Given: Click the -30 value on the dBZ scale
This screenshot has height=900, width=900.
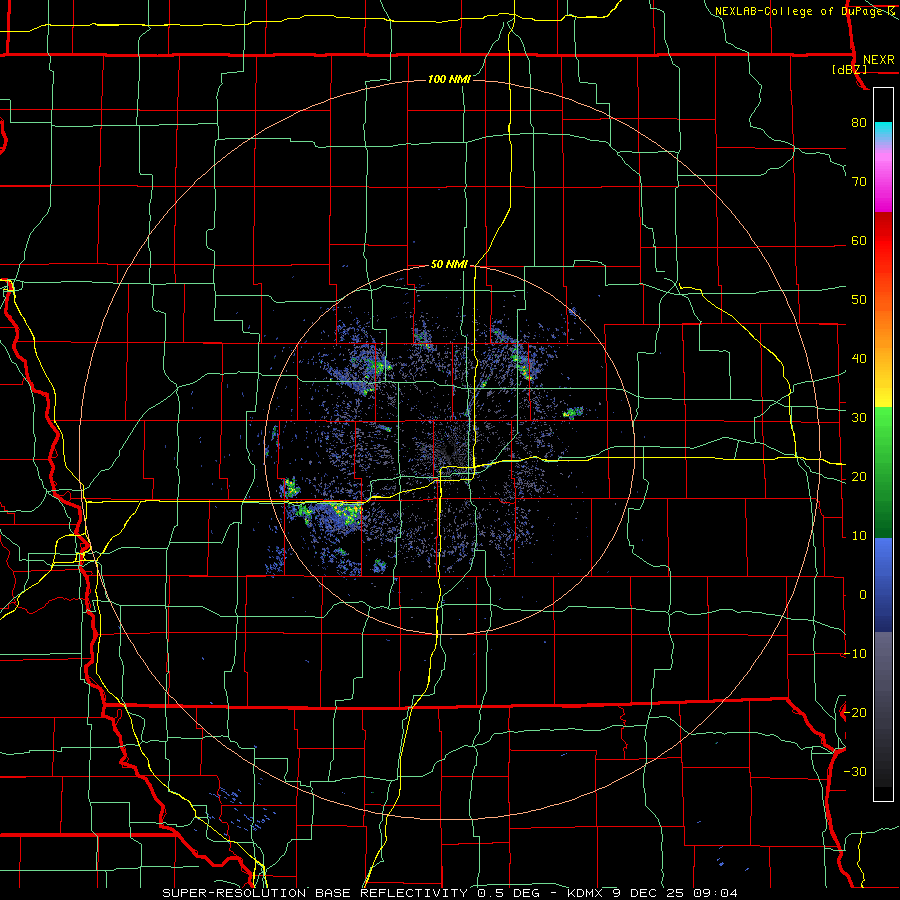Looking at the screenshot, I should click(x=855, y=771).
